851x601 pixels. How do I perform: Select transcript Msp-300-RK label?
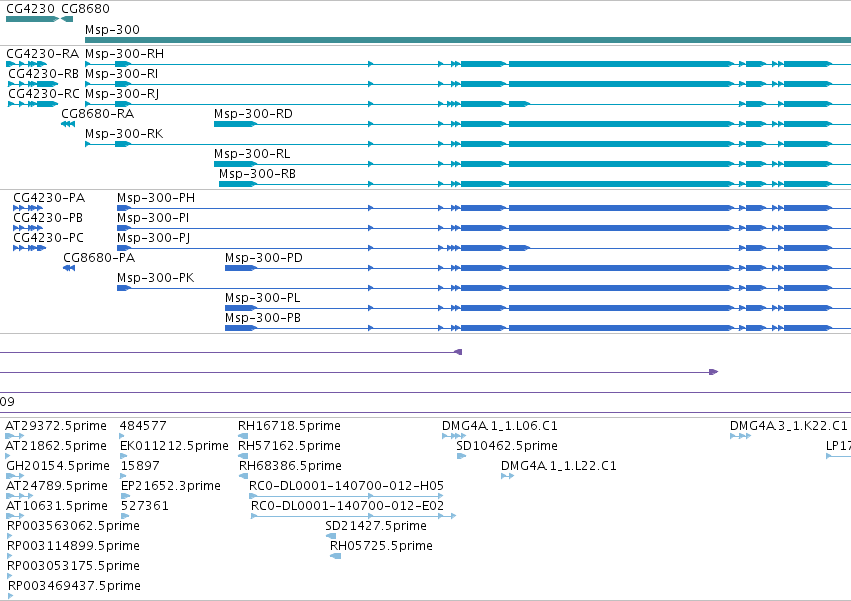click(x=124, y=134)
